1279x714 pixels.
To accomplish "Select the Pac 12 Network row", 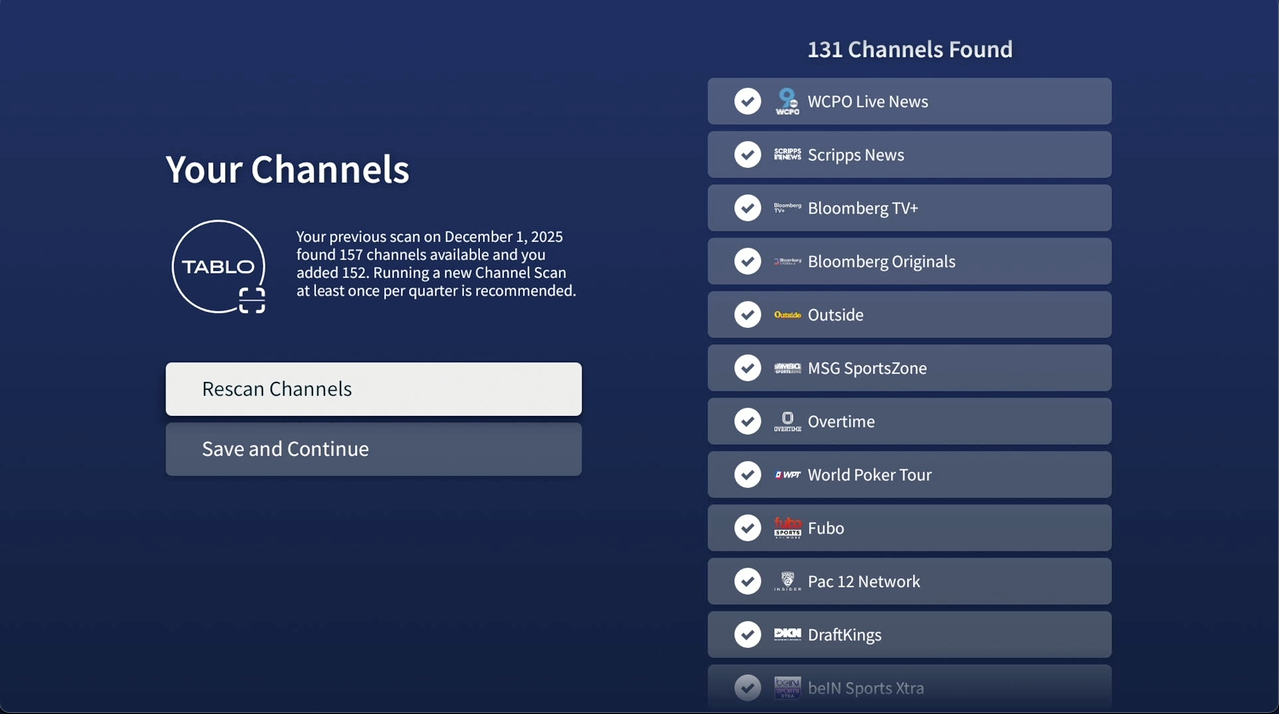I will pyautogui.click(x=909, y=581).
